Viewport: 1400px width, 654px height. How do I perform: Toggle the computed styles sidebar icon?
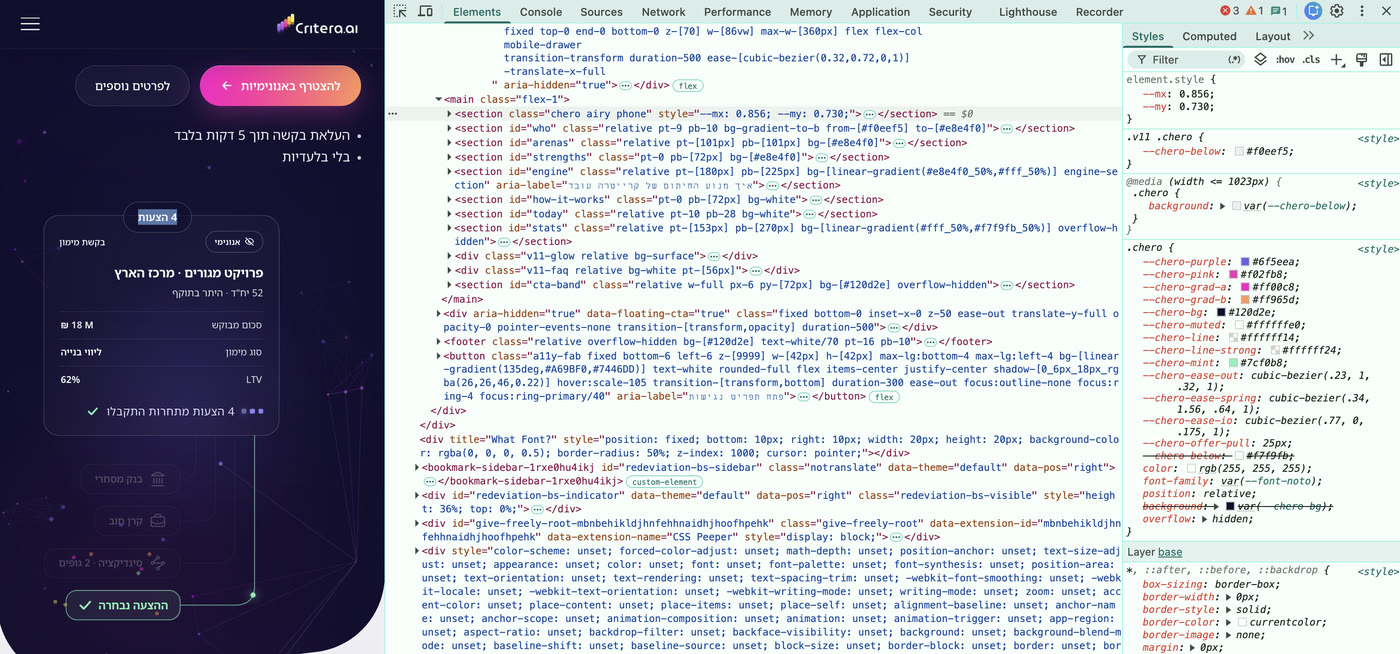point(1386,60)
